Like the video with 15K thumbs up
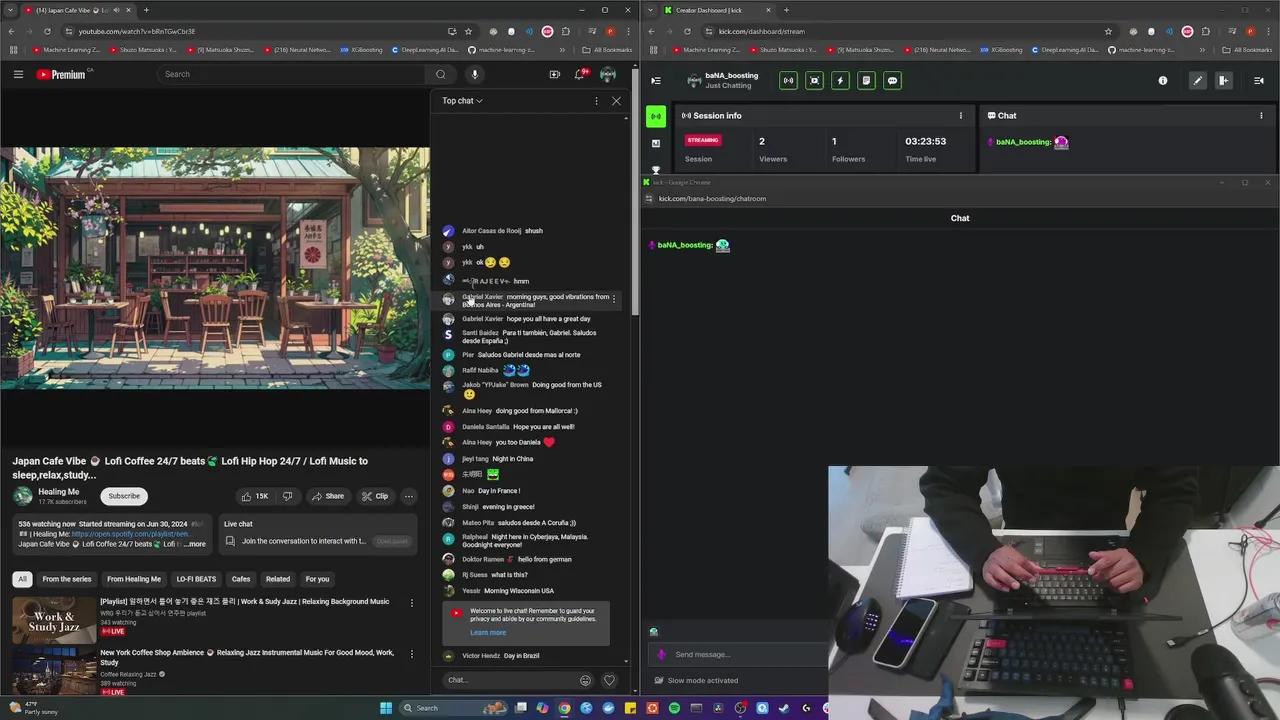Image resolution: width=1280 pixels, height=720 pixels. (254, 496)
